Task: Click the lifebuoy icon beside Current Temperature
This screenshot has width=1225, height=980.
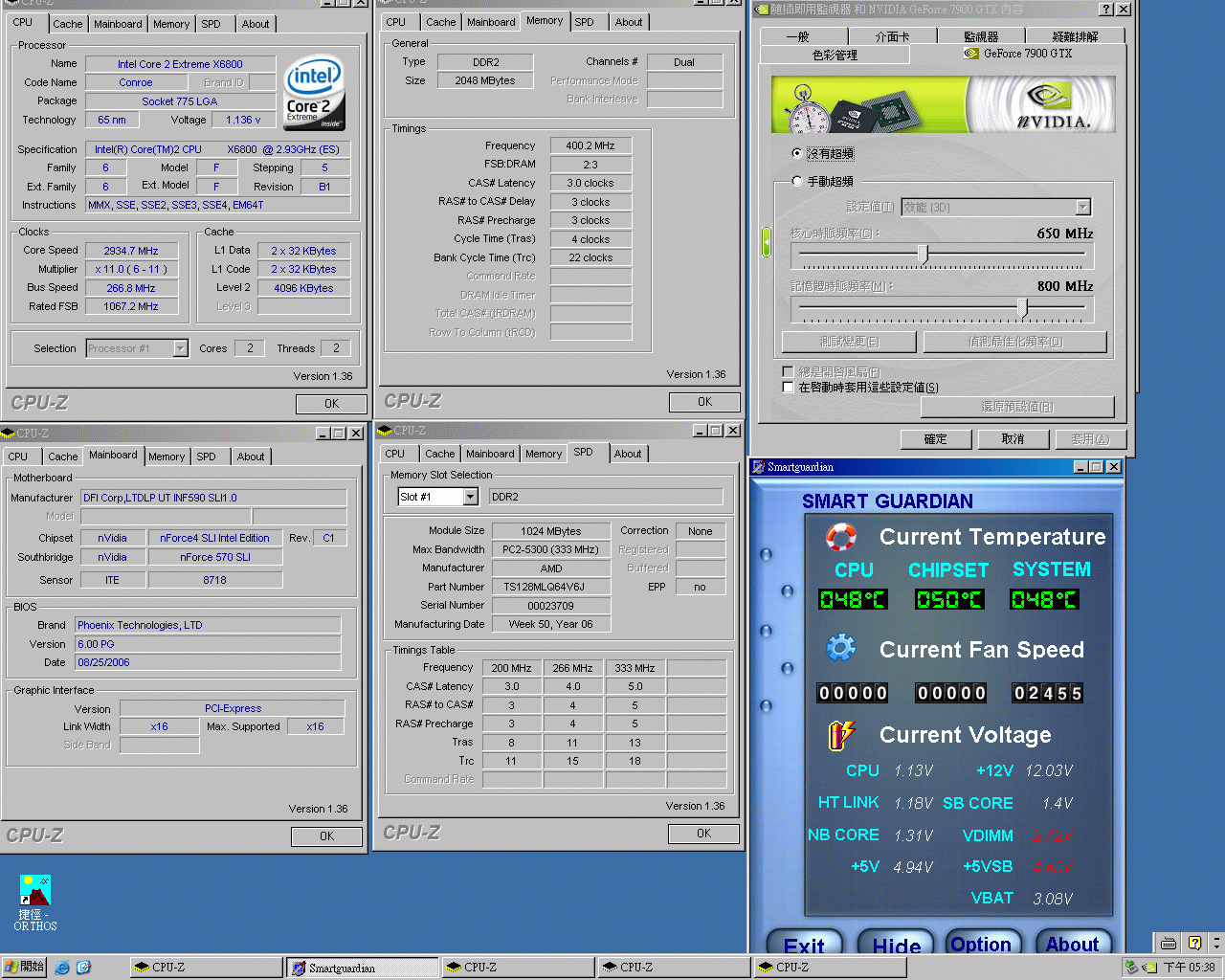Action: [840, 537]
